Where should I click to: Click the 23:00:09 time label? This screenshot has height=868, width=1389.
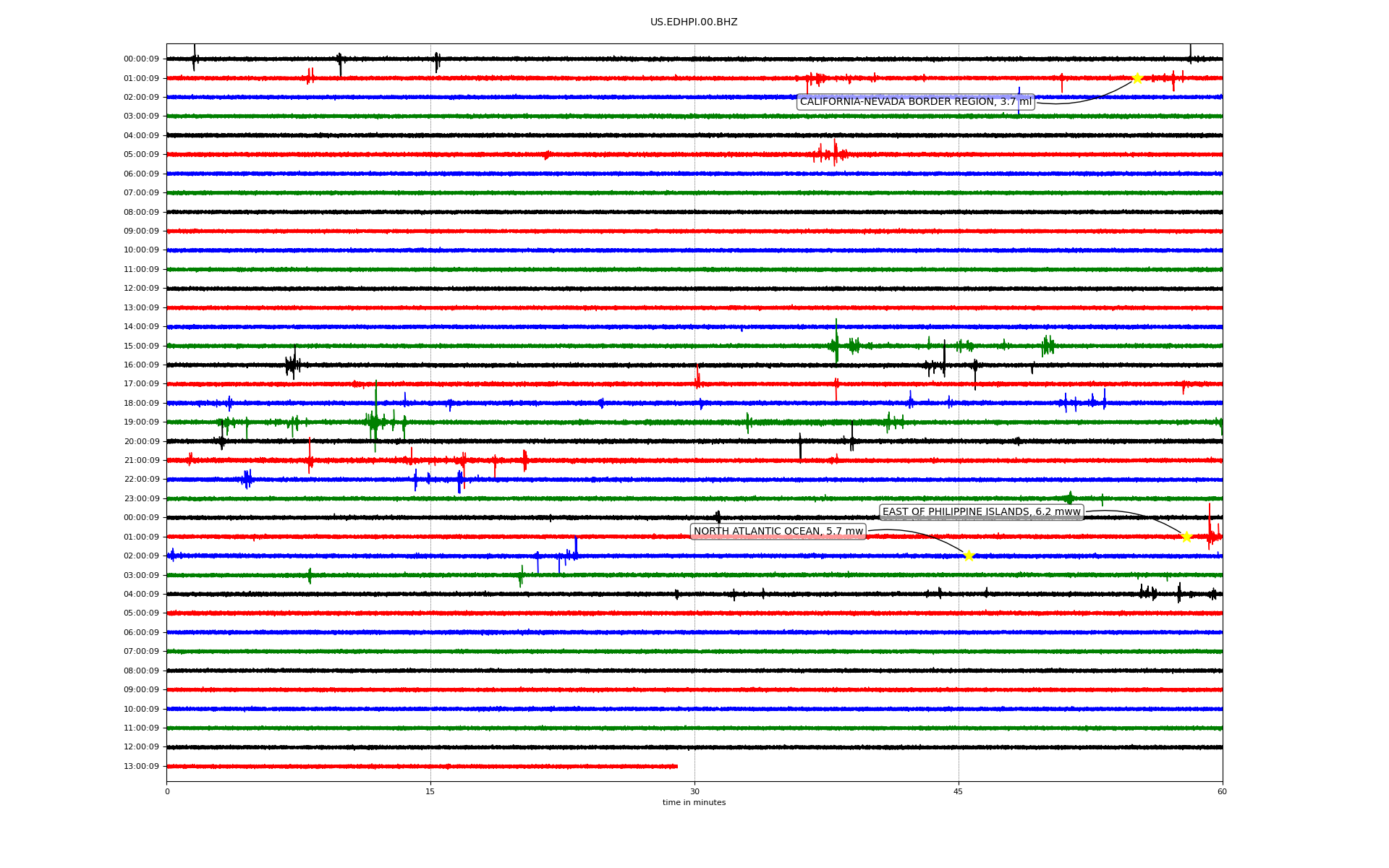click(141, 499)
